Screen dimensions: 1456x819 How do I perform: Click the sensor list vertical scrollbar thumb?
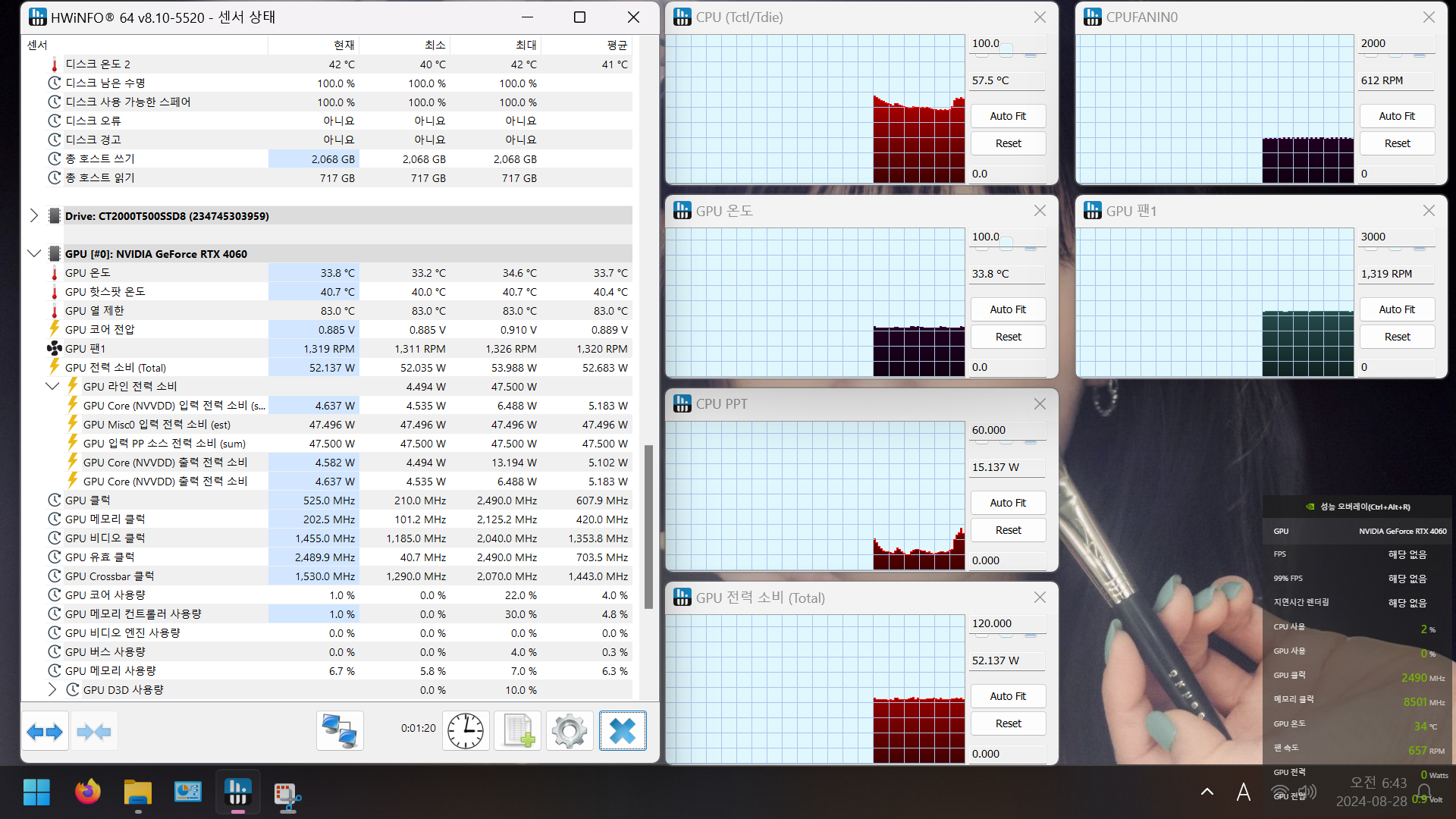(648, 527)
